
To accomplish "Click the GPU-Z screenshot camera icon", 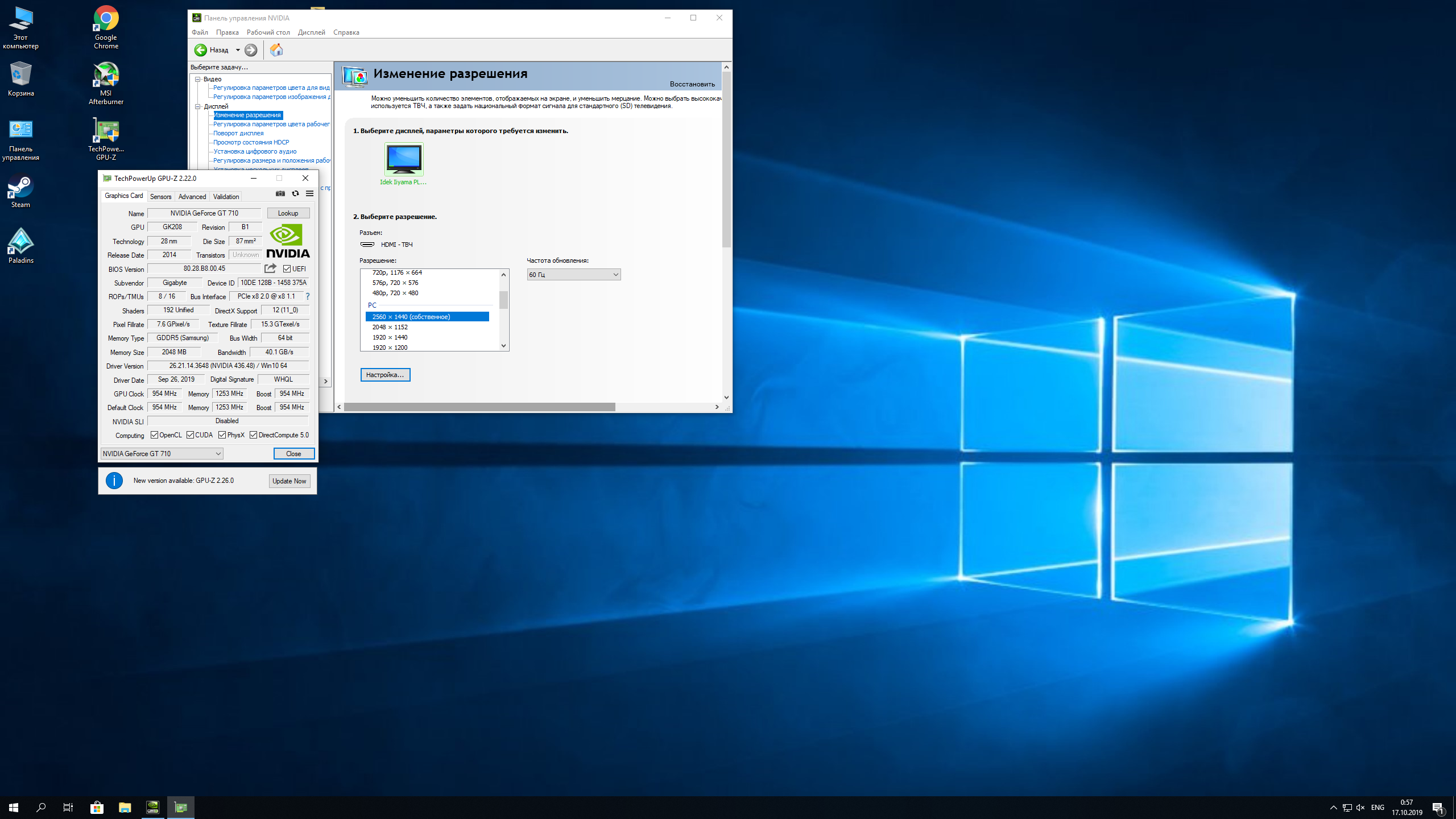I will (x=280, y=193).
